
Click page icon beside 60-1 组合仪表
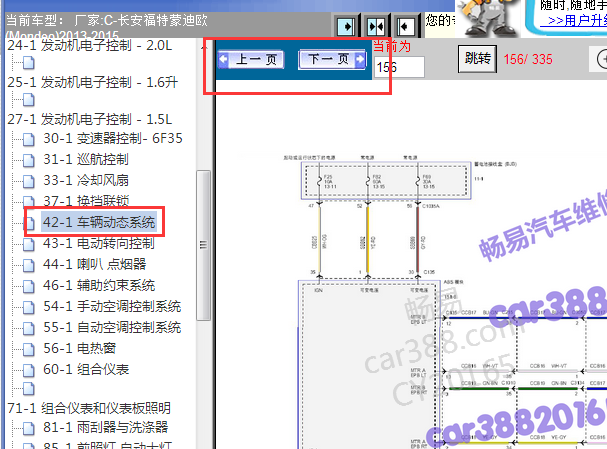29,370
